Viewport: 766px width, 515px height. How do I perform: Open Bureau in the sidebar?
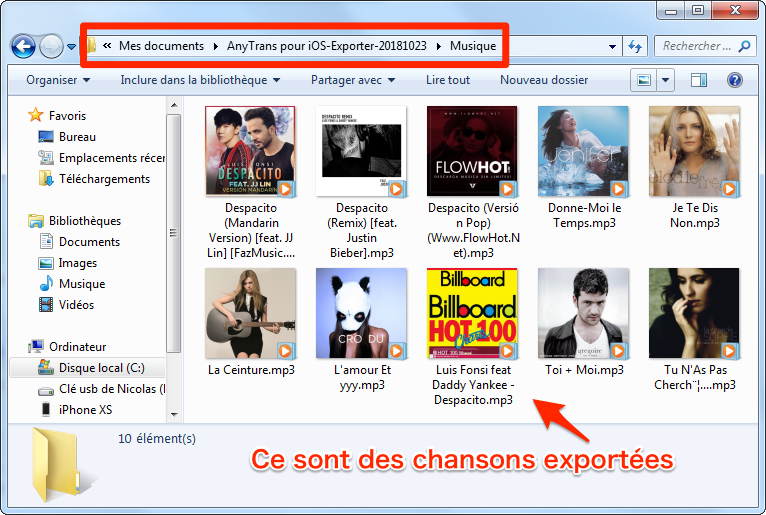pyautogui.click(x=77, y=137)
